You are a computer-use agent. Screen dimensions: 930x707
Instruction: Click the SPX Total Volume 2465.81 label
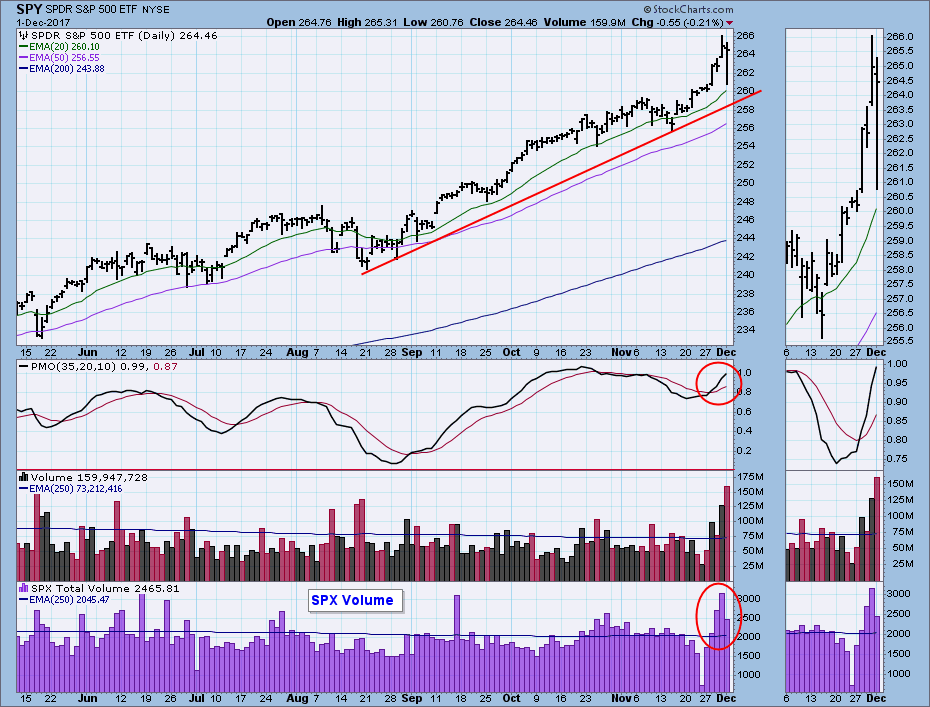click(105, 588)
